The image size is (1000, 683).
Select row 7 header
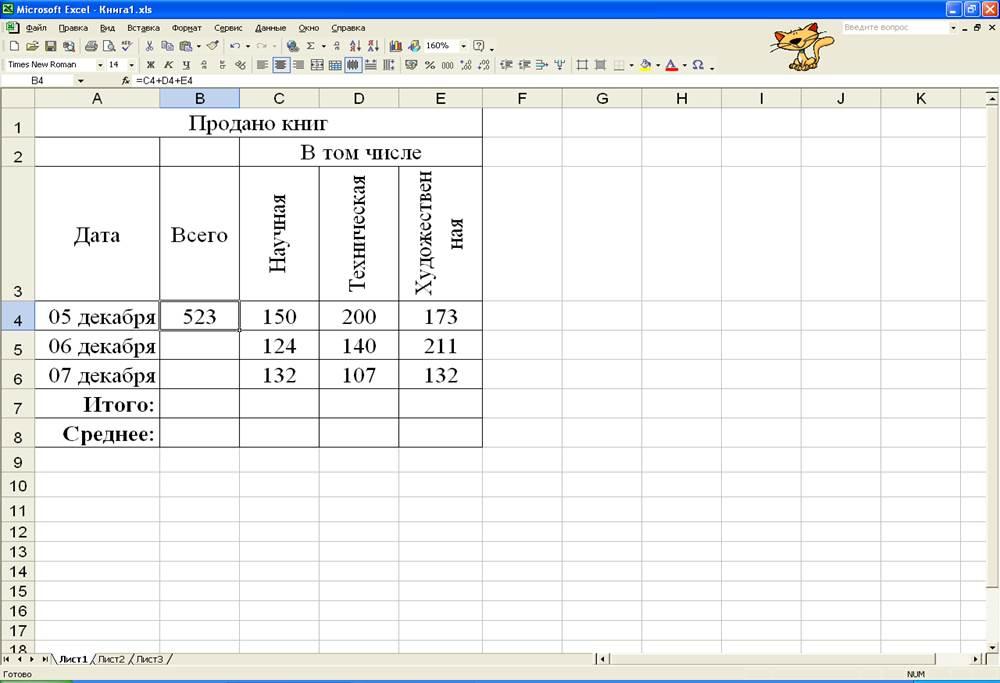17,405
